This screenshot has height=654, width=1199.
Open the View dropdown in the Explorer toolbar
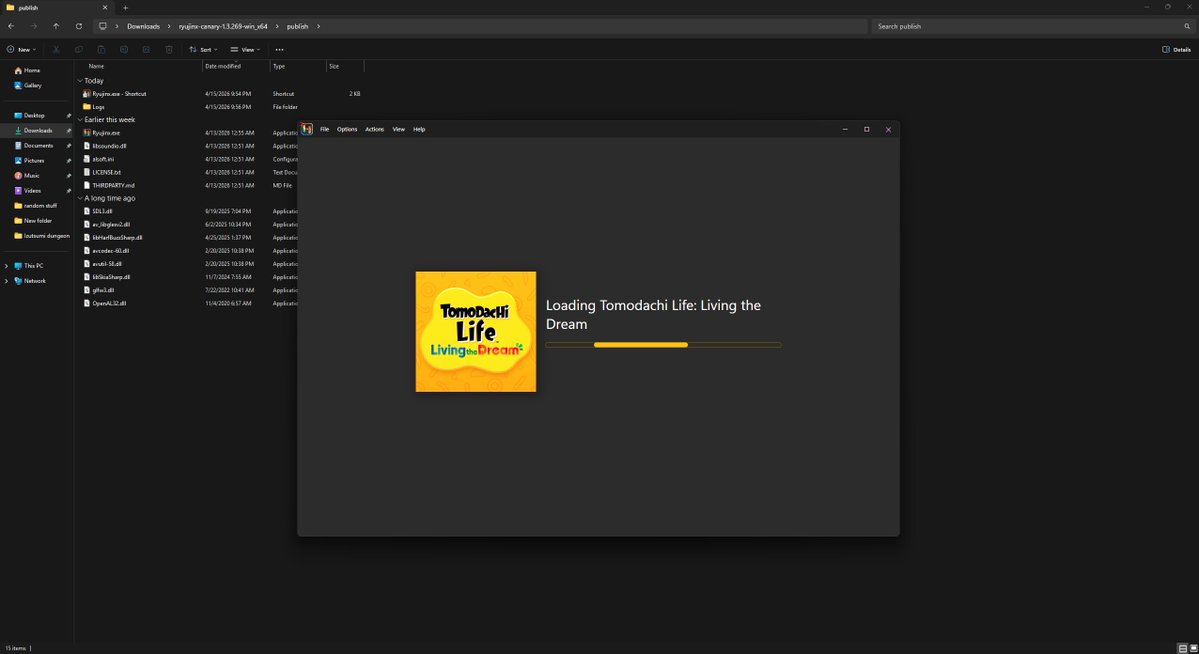[245, 49]
